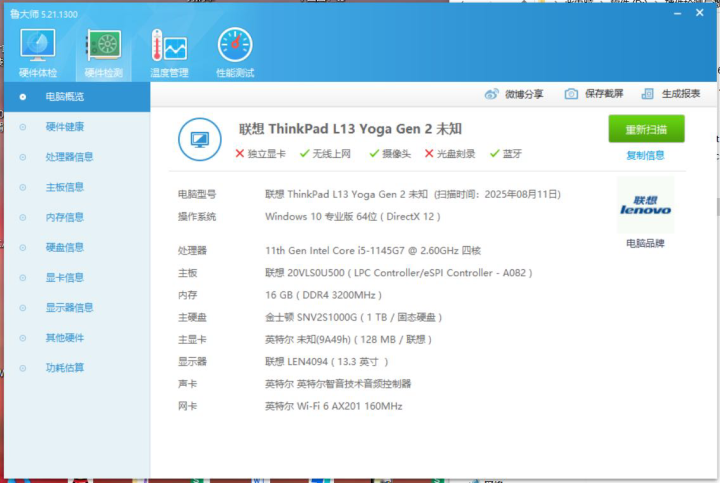Minimize the 鲁大师 window

(677, 13)
